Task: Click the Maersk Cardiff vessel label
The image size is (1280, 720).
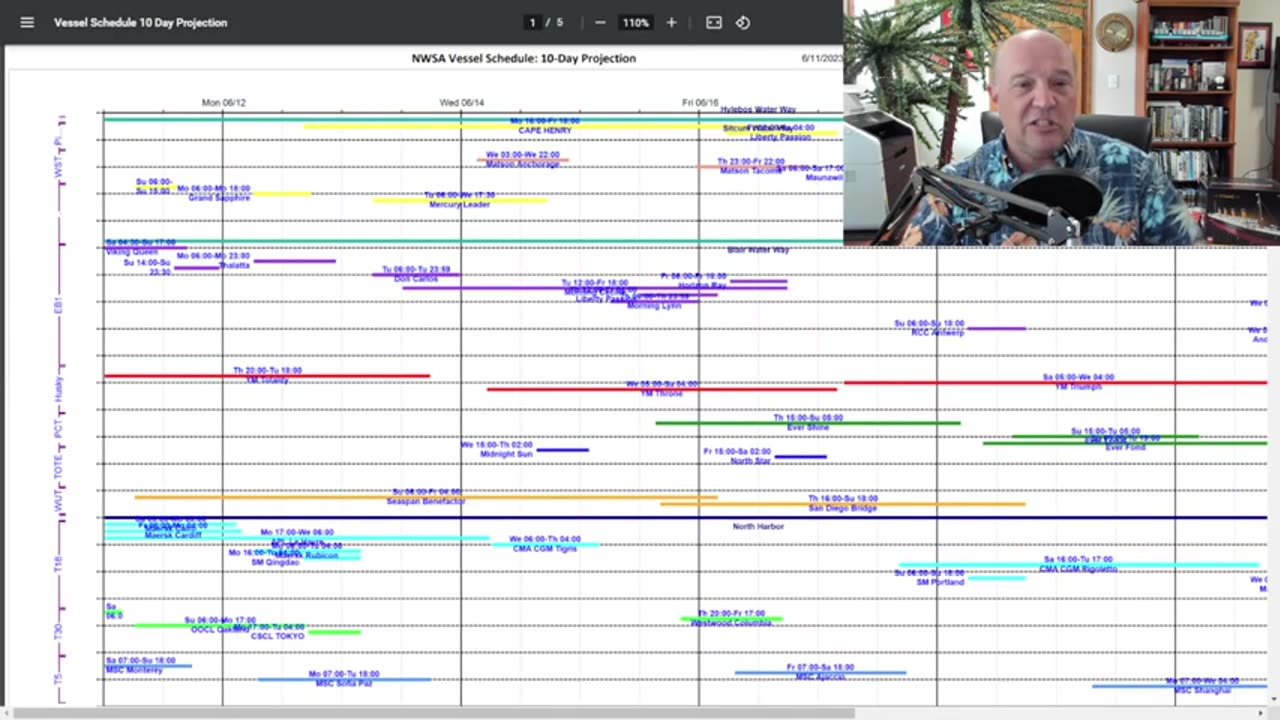Action: point(173,536)
